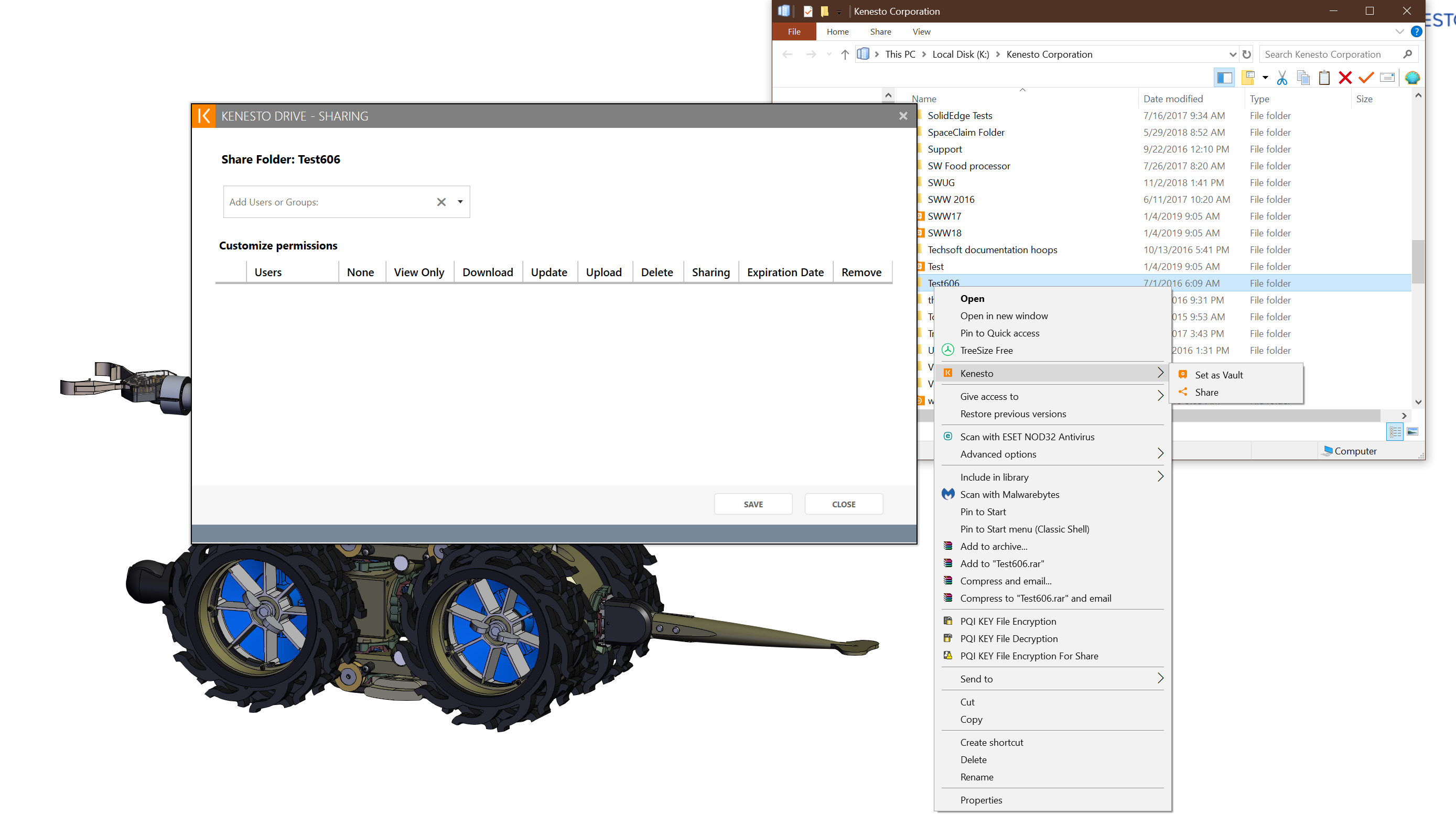Click PQI KEY File Encryption icon
Image resolution: width=1456 pixels, height=837 pixels.
947,621
